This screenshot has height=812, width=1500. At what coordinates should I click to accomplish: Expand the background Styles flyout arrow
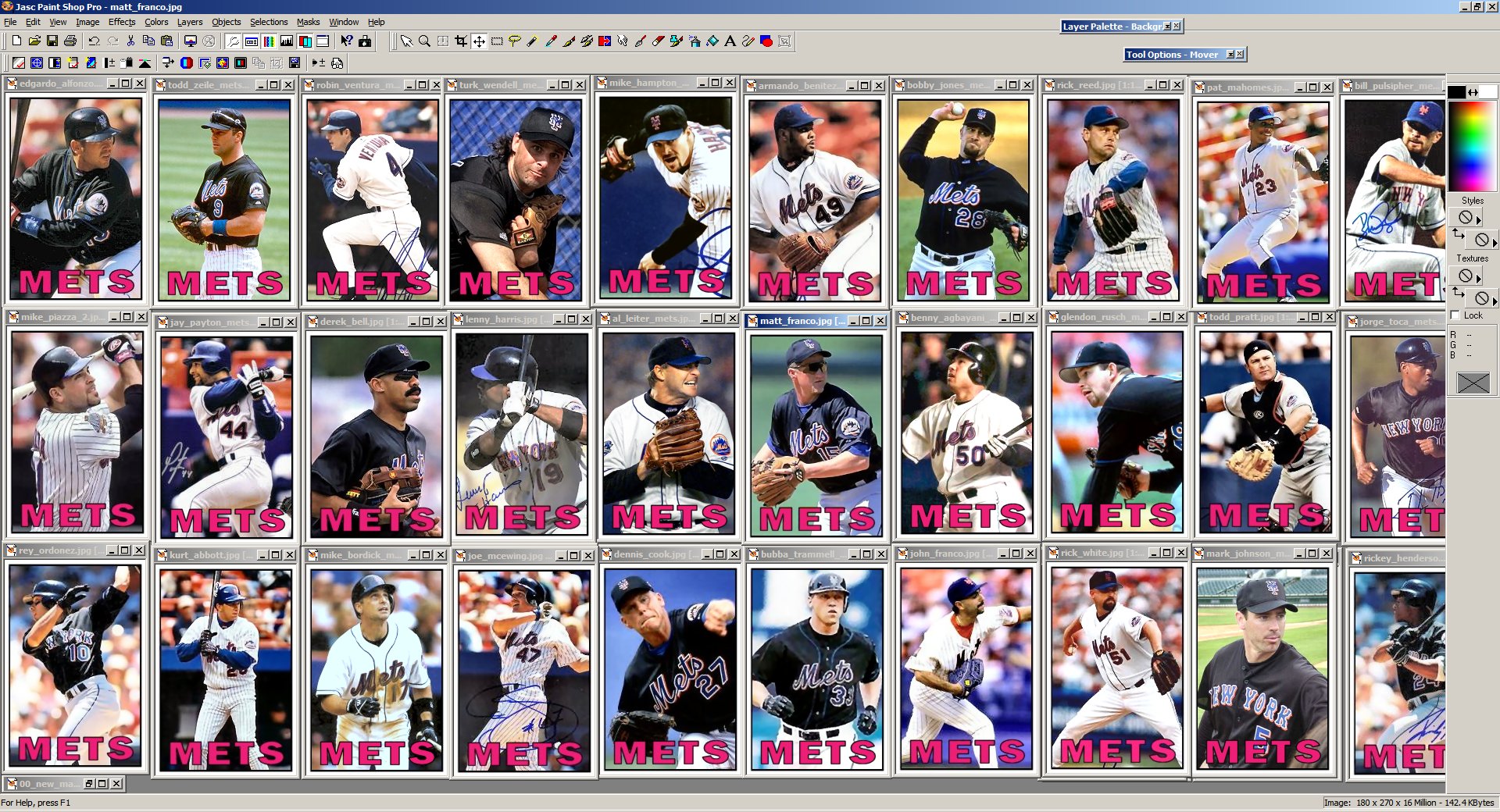[x=1495, y=243]
